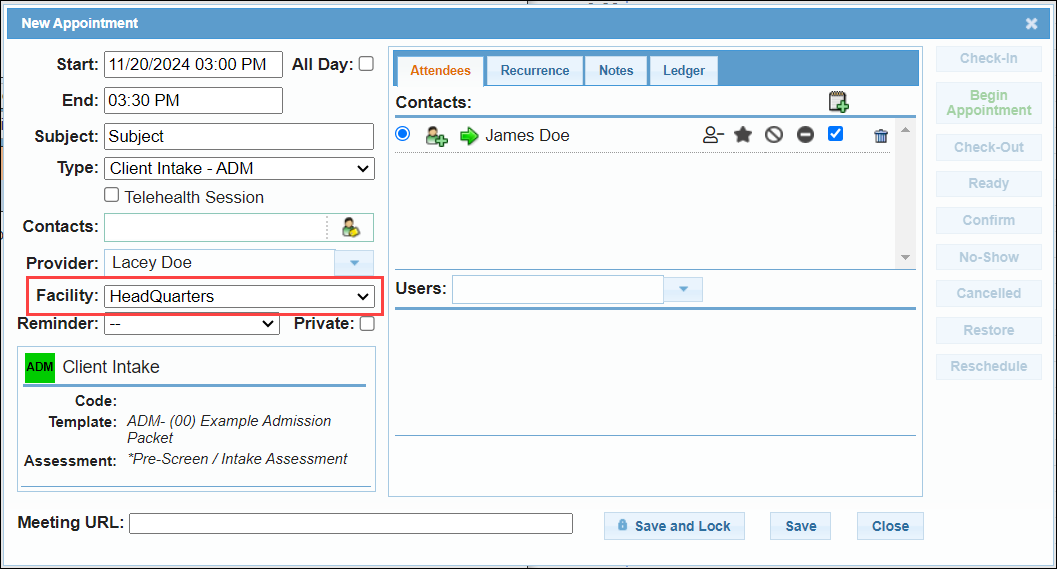Open the Facility dropdown HeadQuarters

click(239, 296)
